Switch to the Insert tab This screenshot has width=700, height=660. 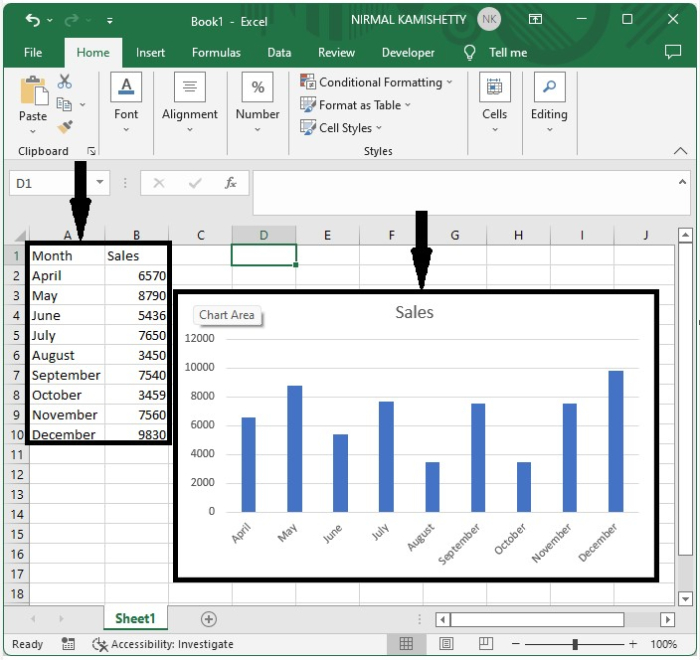point(150,53)
